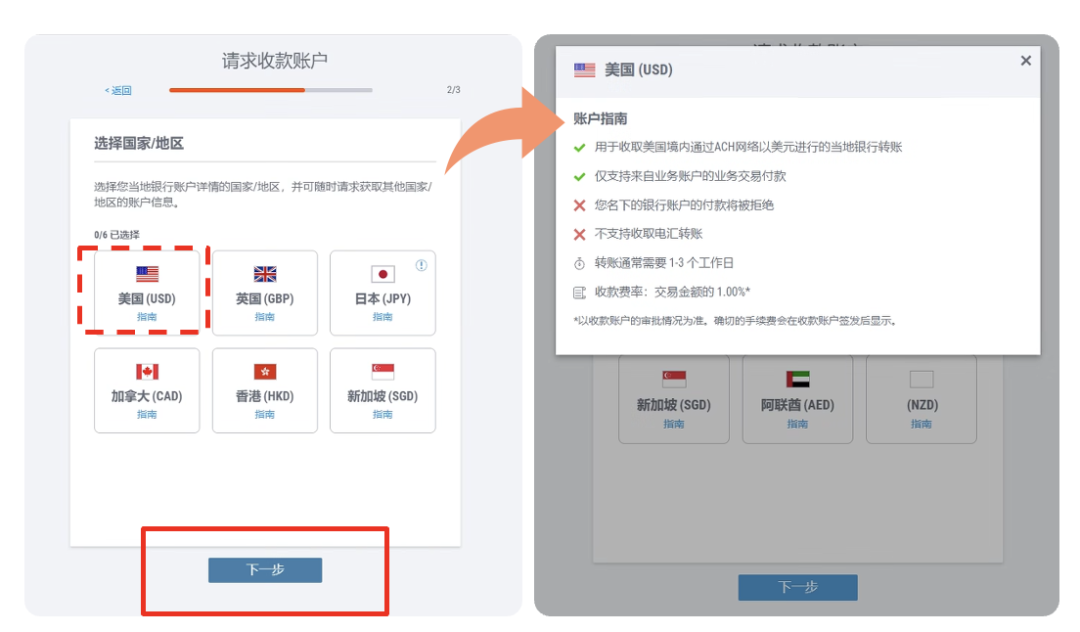Click the Singapore flag in right panel
The width and height of the screenshot is (1080, 632).
(674, 379)
